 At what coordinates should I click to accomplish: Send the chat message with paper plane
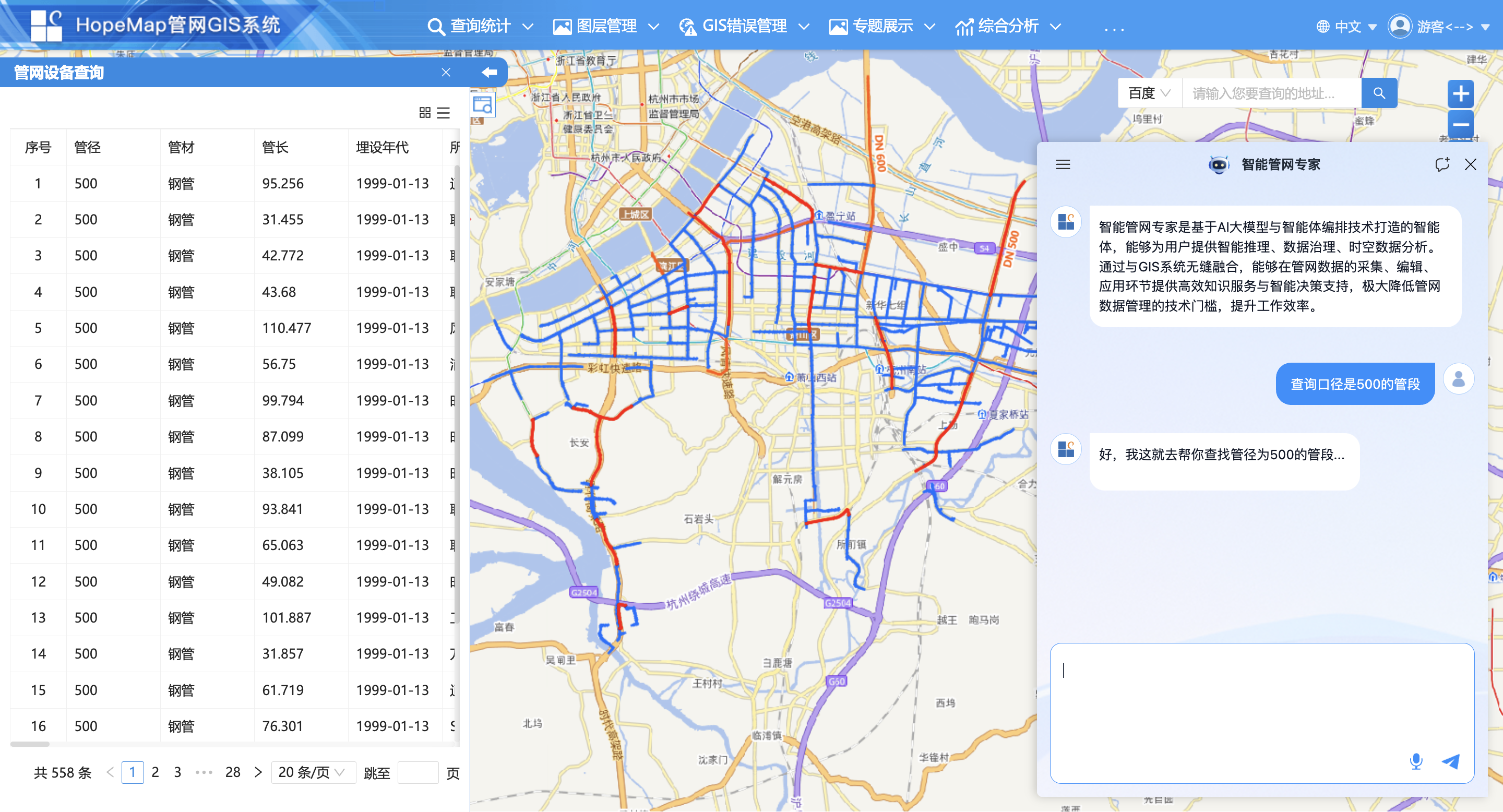[x=1450, y=761]
